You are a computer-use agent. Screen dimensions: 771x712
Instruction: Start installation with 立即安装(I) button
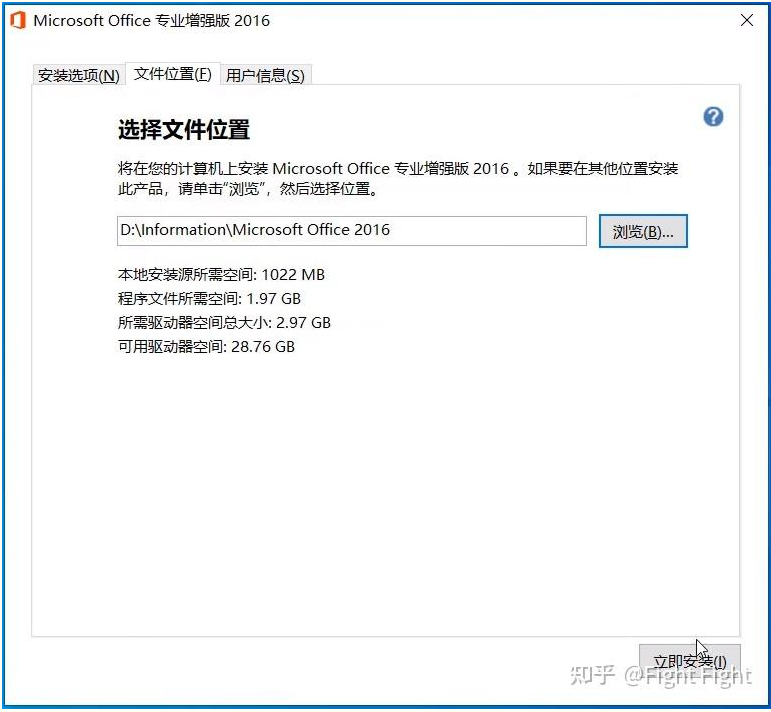[x=689, y=661]
